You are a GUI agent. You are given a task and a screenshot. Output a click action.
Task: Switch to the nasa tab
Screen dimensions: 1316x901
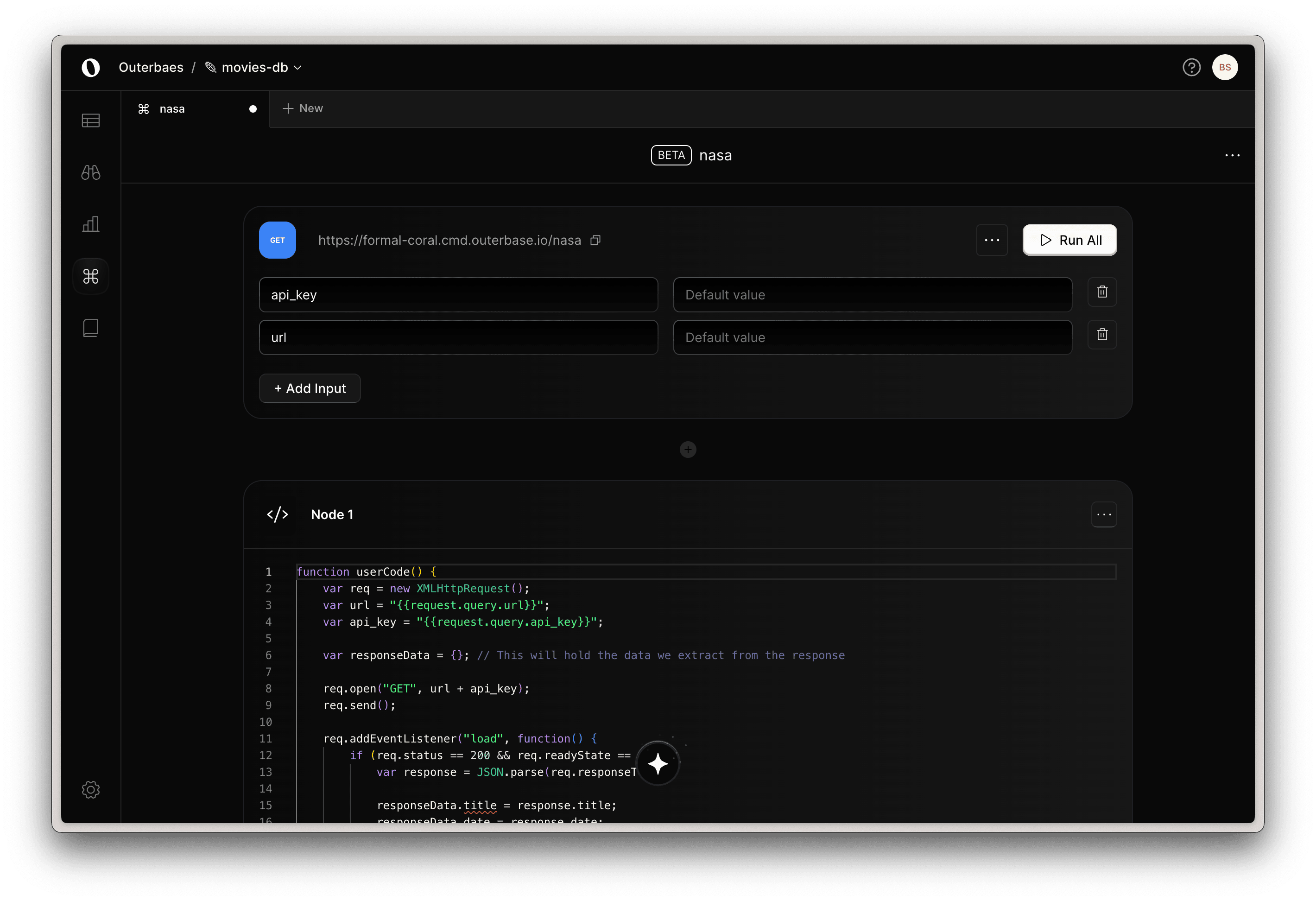195,109
